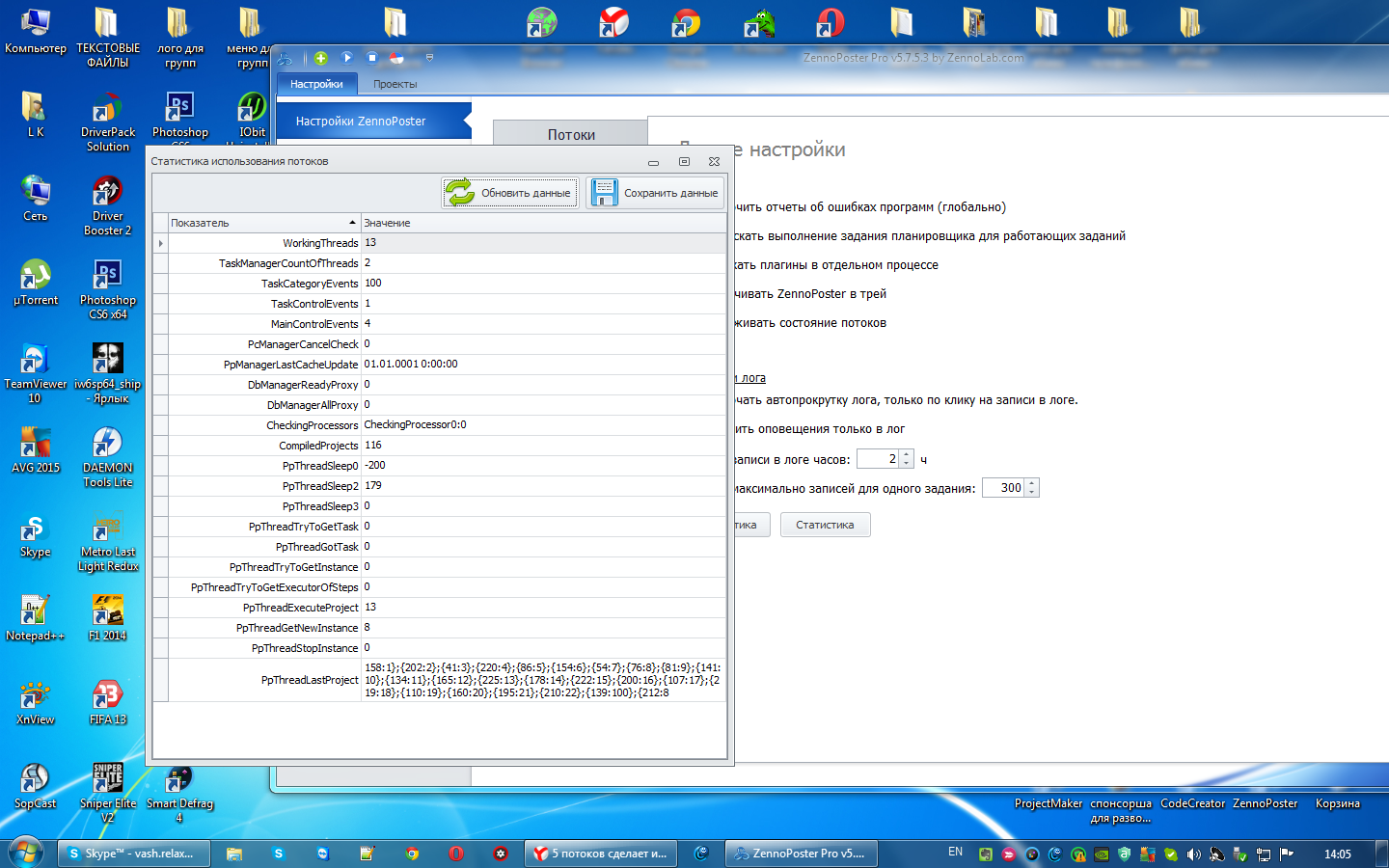
Task: Launch Sniper Elite V2 desktop shortcut
Action: click(x=107, y=793)
